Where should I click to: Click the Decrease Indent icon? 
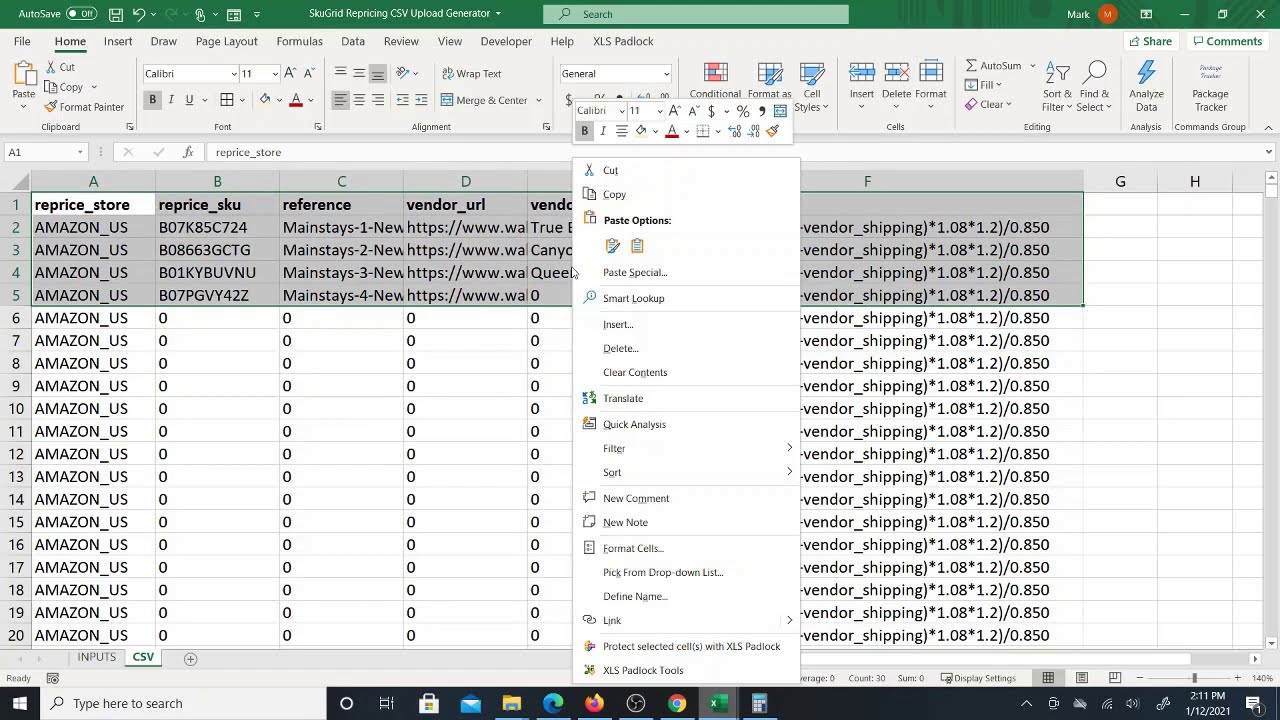pyautogui.click(x=402, y=100)
